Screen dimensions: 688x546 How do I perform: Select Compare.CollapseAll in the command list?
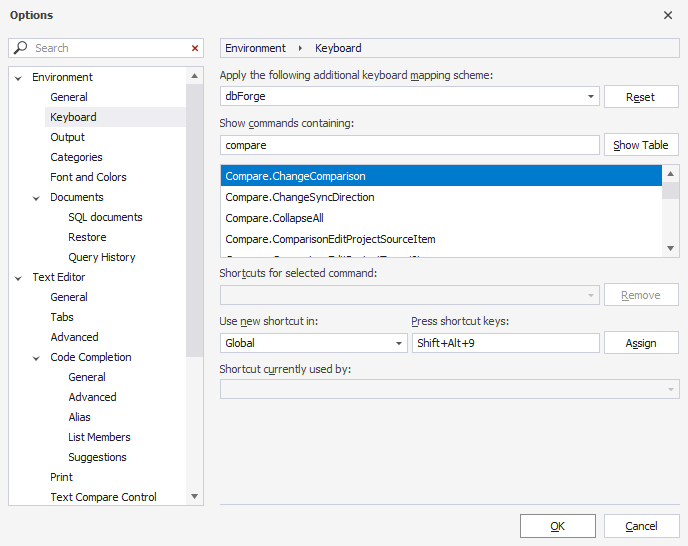point(274,218)
